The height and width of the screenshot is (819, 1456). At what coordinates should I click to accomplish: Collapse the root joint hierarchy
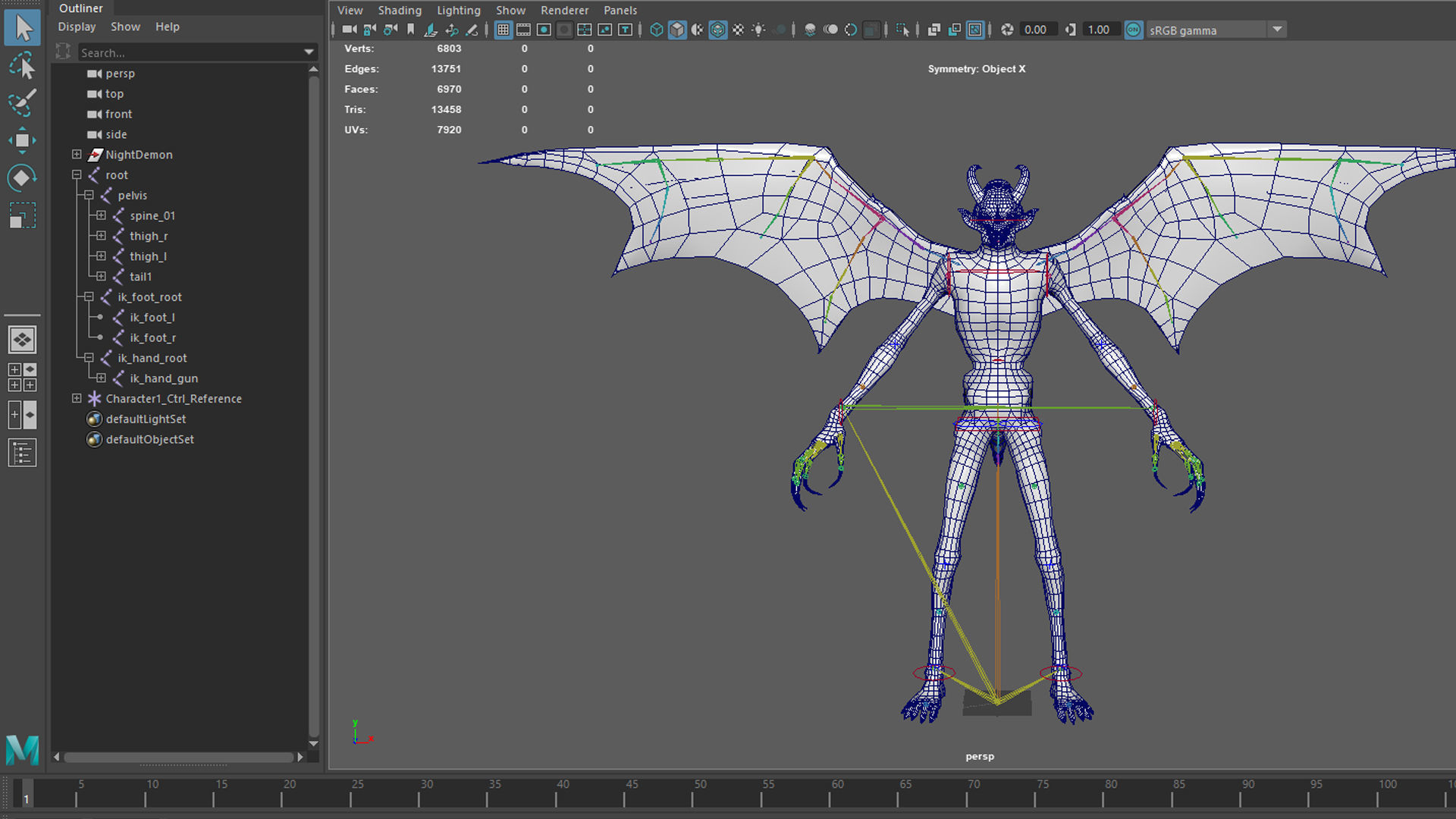(x=77, y=174)
